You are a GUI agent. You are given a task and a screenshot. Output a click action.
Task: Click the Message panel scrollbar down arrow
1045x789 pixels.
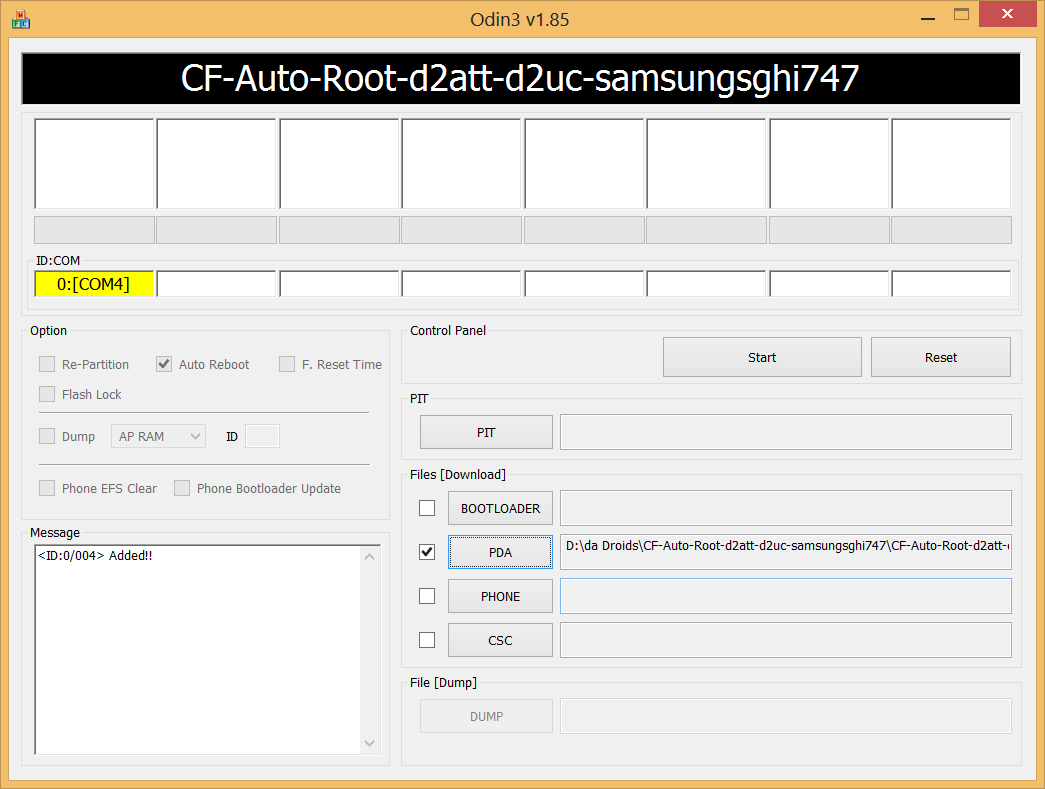tap(370, 744)
